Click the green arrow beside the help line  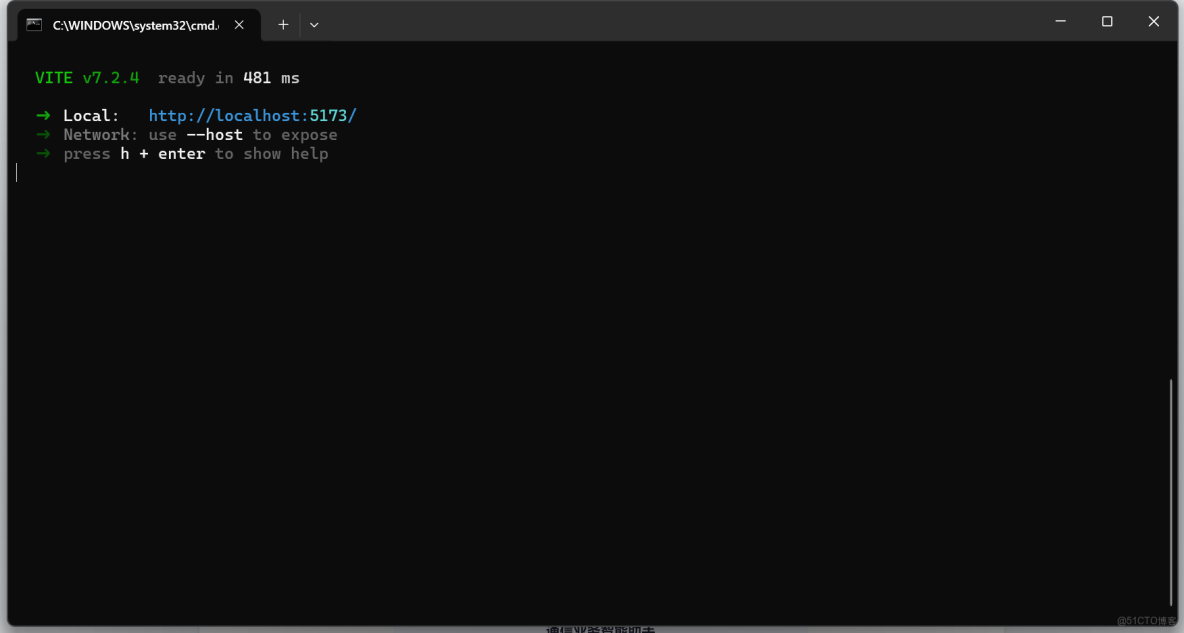click(41, 153)
